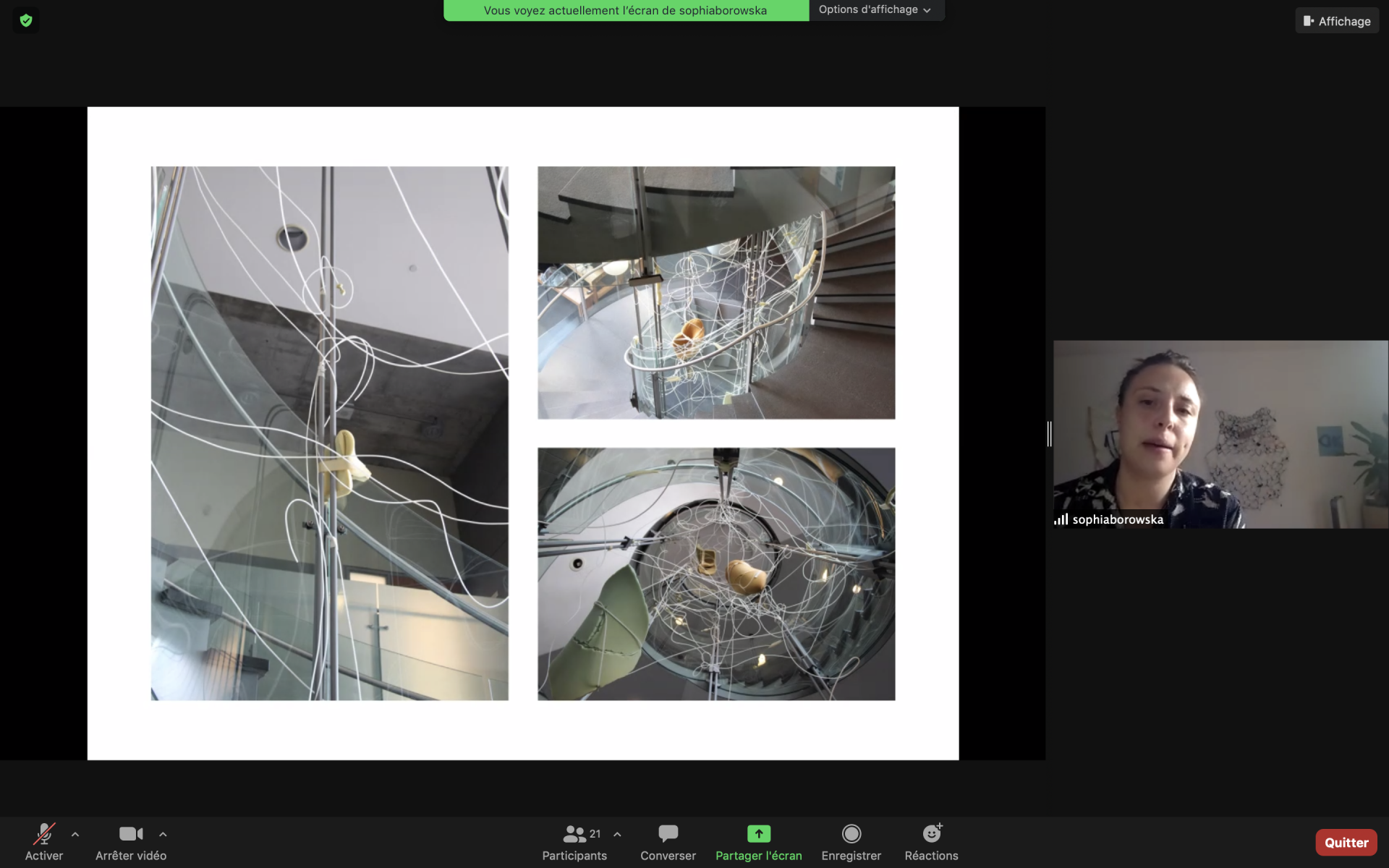The image size is (1389, 868).
Task: Open Réactions menu
Action: [x=931, y=843]
